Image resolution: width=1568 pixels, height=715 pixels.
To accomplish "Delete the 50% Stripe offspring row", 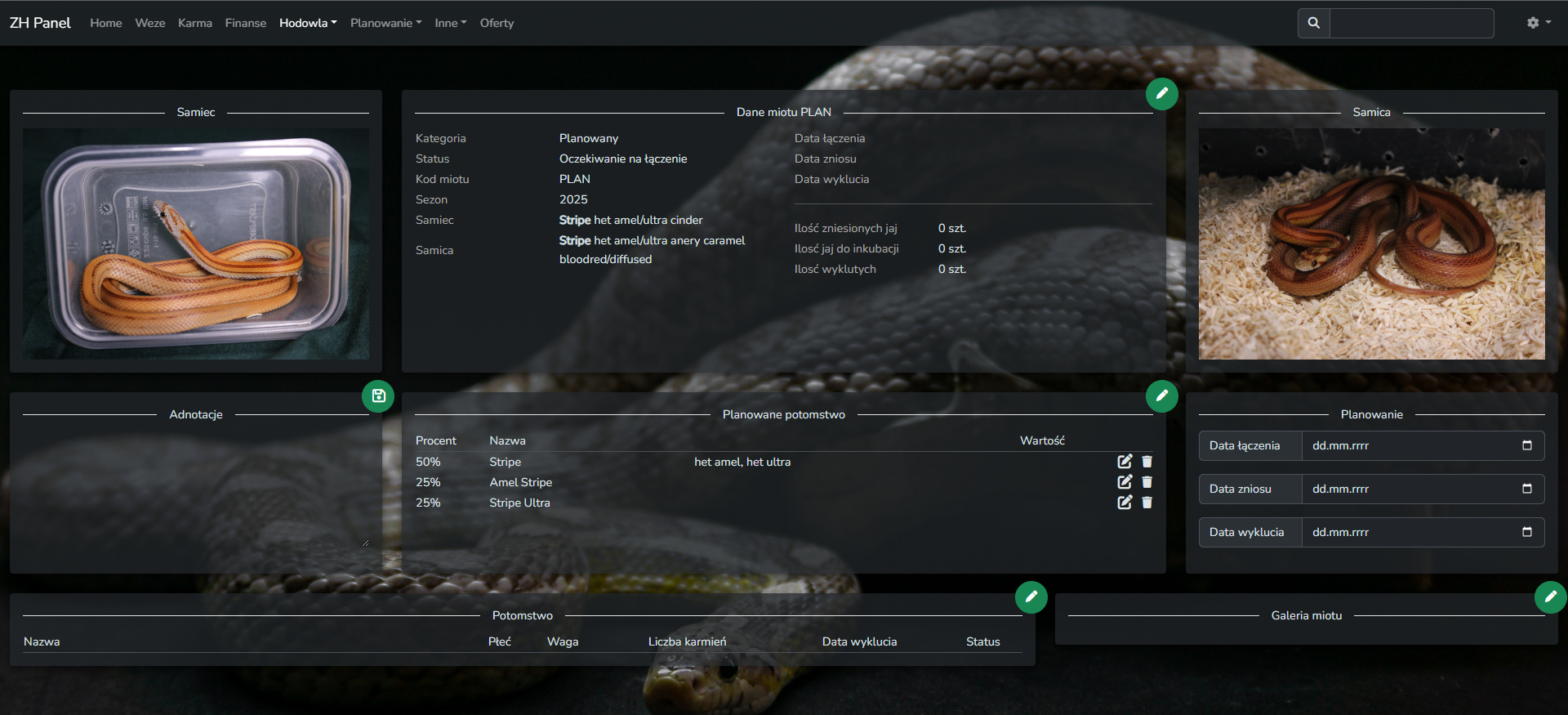I will coord(1147,462).
